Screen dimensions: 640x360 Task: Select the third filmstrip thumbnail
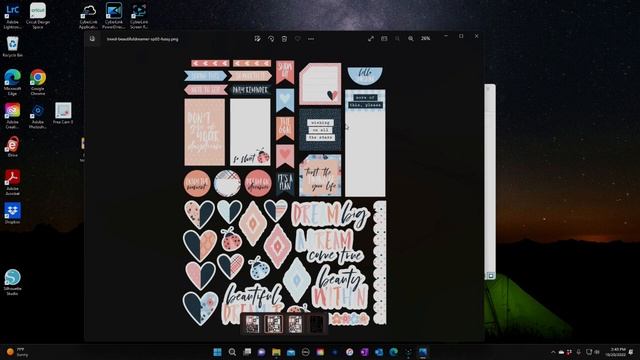click(x=295, y=324)
